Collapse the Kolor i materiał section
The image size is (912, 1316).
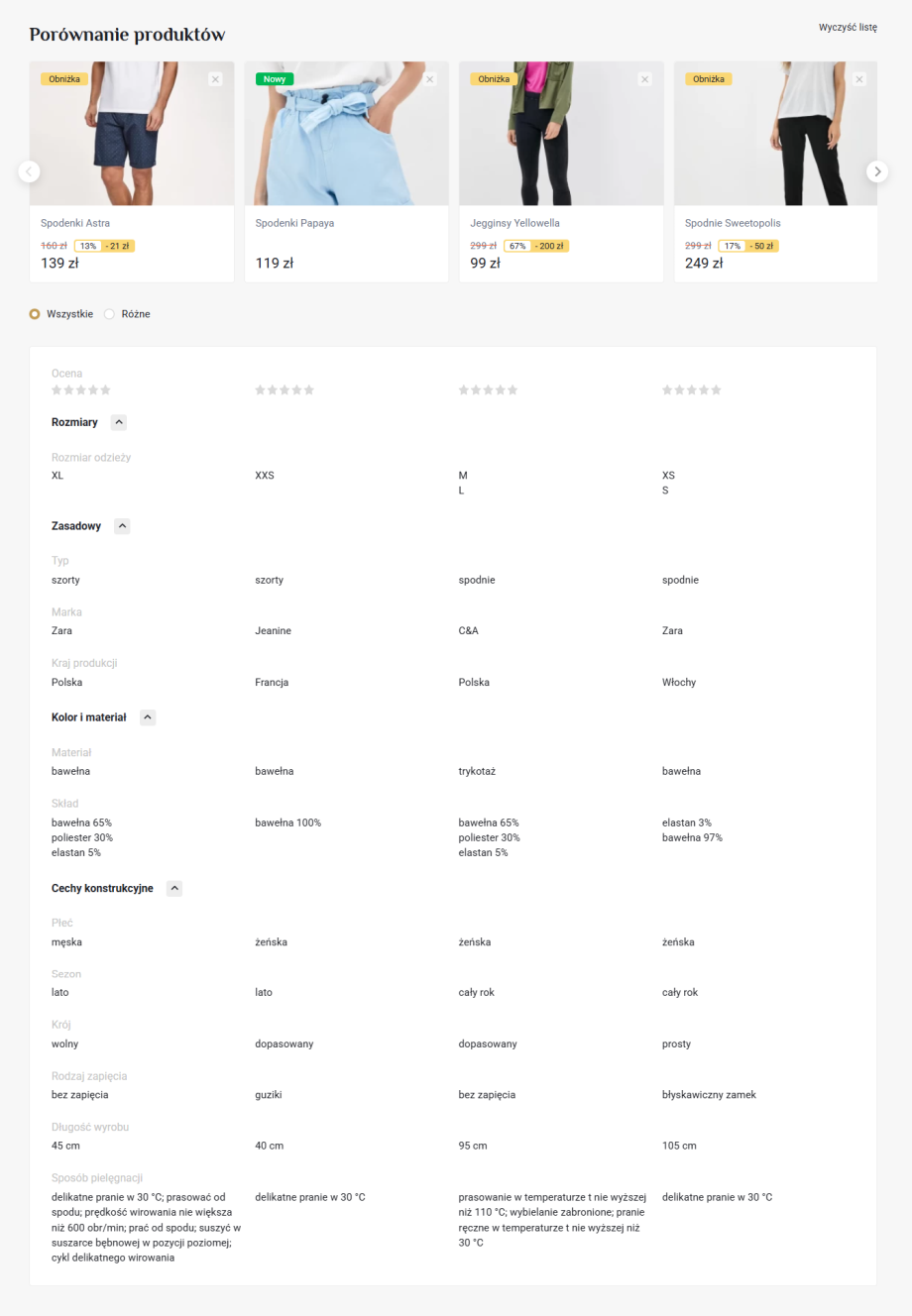[x=148, y=717]
